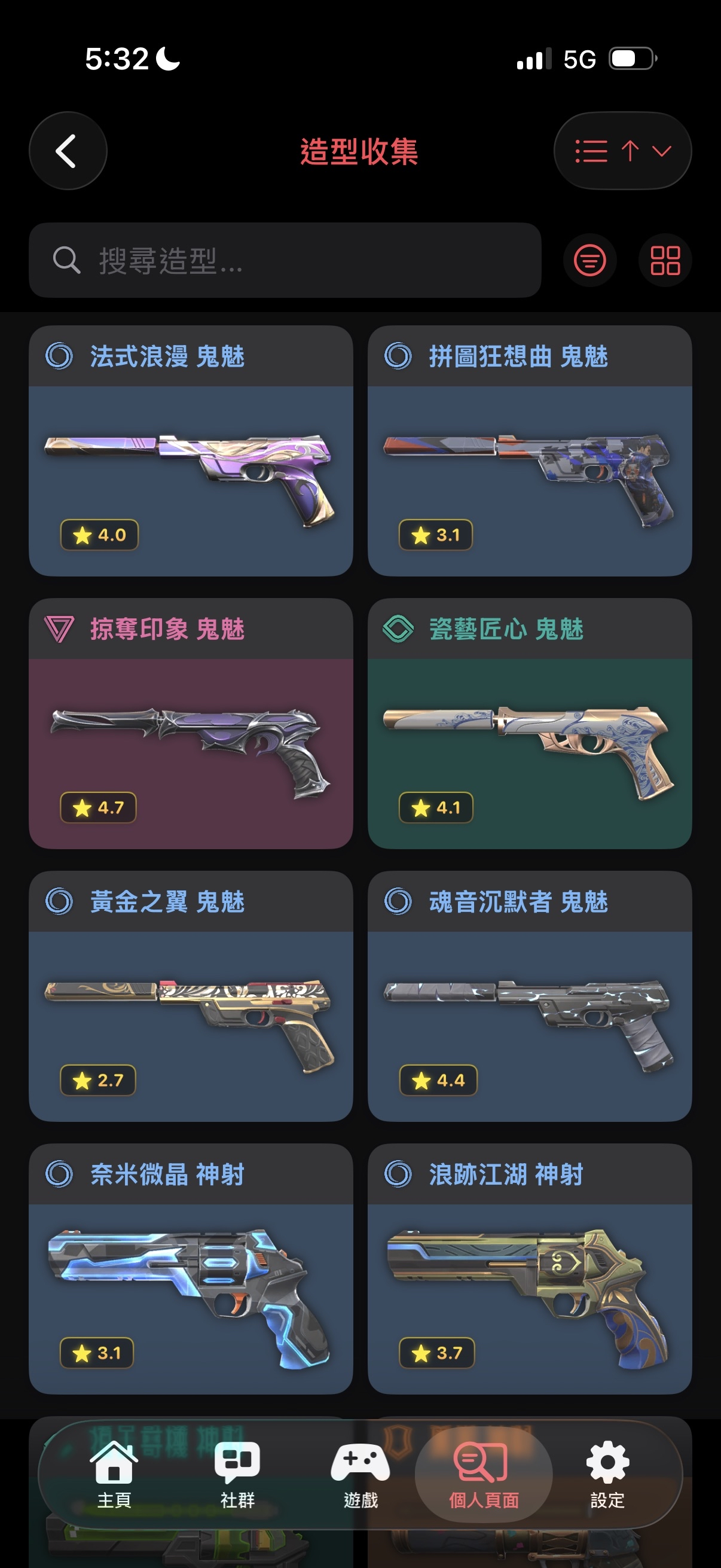The width and height of the screenshot is (721, 1568).
Task: Click tier icon beside 瓷藝匠心 鬼魅
Action: 398,629
